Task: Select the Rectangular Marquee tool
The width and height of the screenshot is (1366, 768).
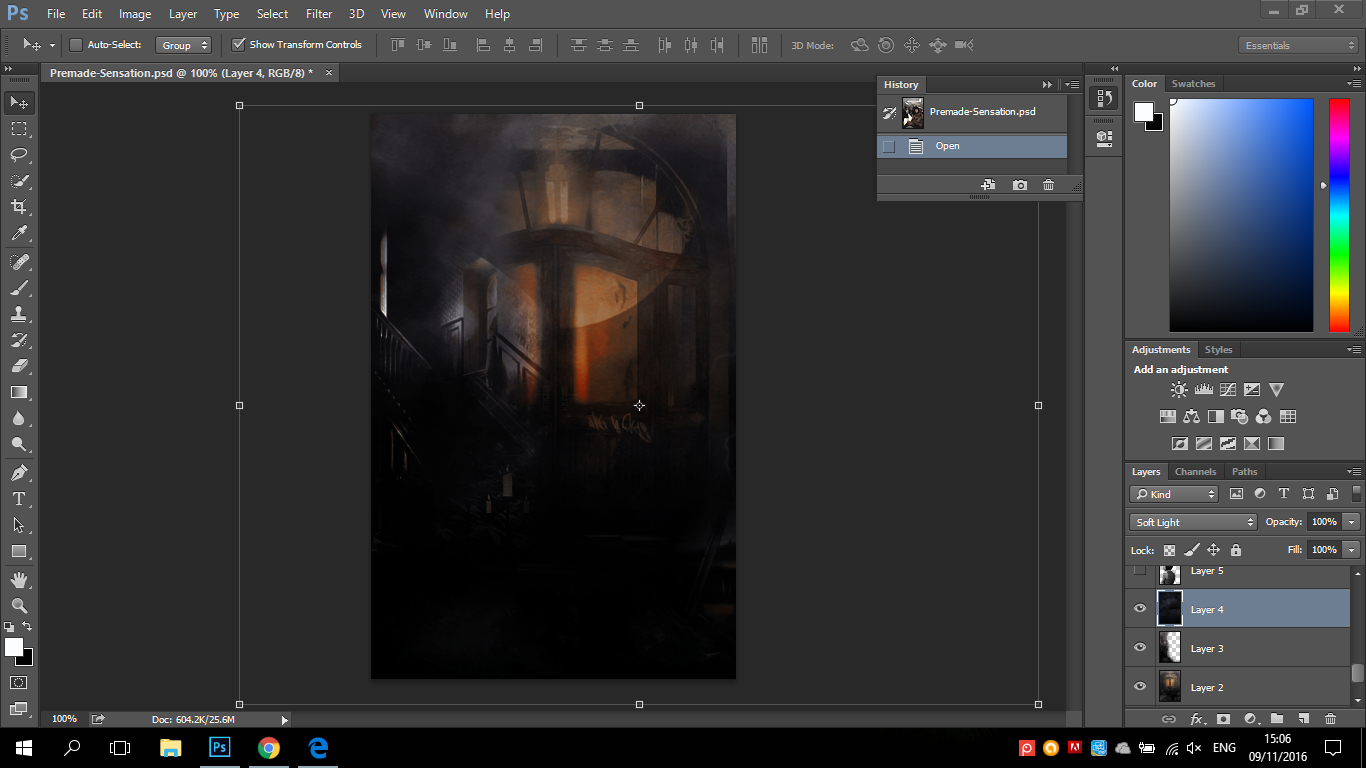Action: pos(19,129)
